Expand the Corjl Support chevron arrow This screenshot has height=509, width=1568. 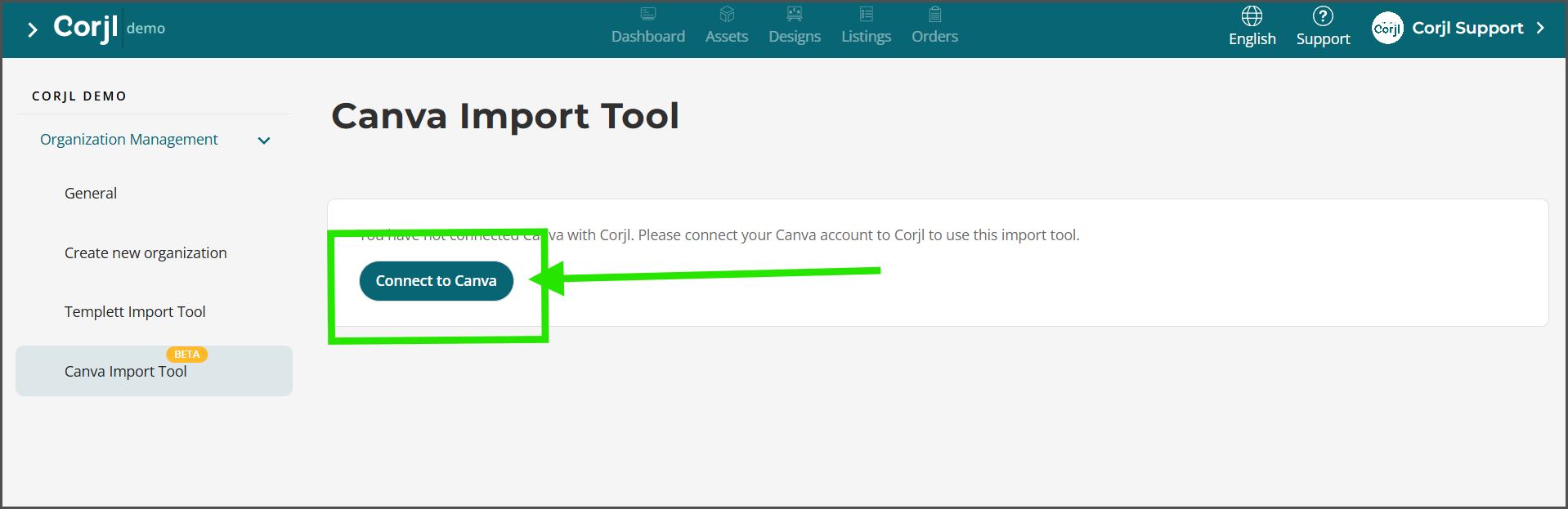pos(1540,28)
